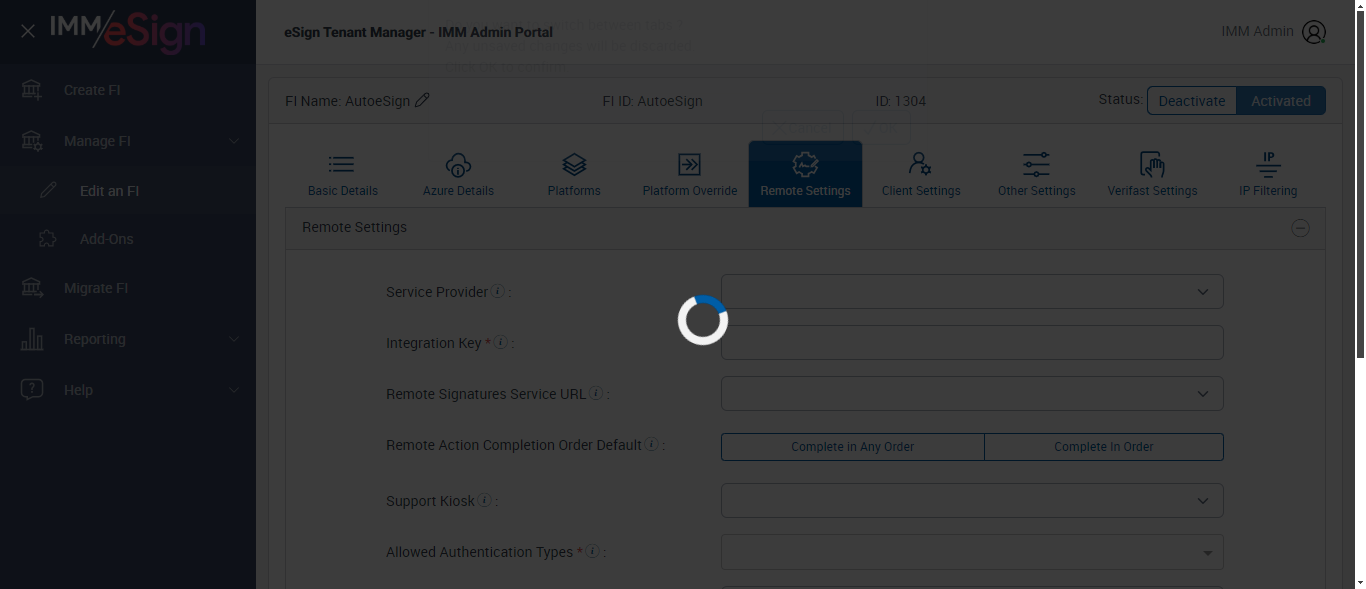
Task: Switch to the Basic Details tab label
Action: point(343,191)
